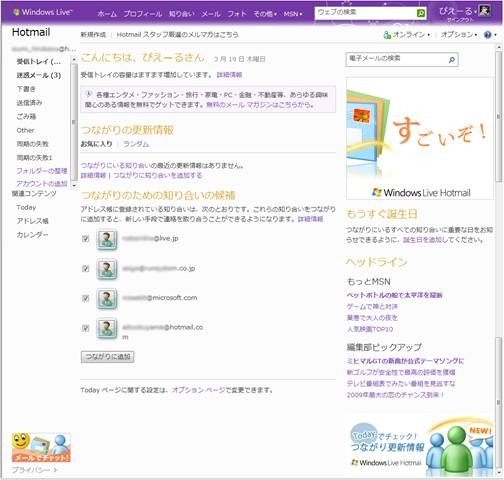Viewport: 504px width, 480px height.
Task: Open the help dropdown arrow
Action: pyautogui.click(x=495, y=35)
